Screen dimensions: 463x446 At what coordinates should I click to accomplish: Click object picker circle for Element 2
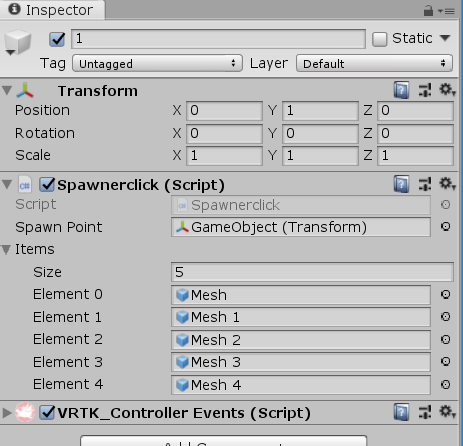tap(445, 339)
